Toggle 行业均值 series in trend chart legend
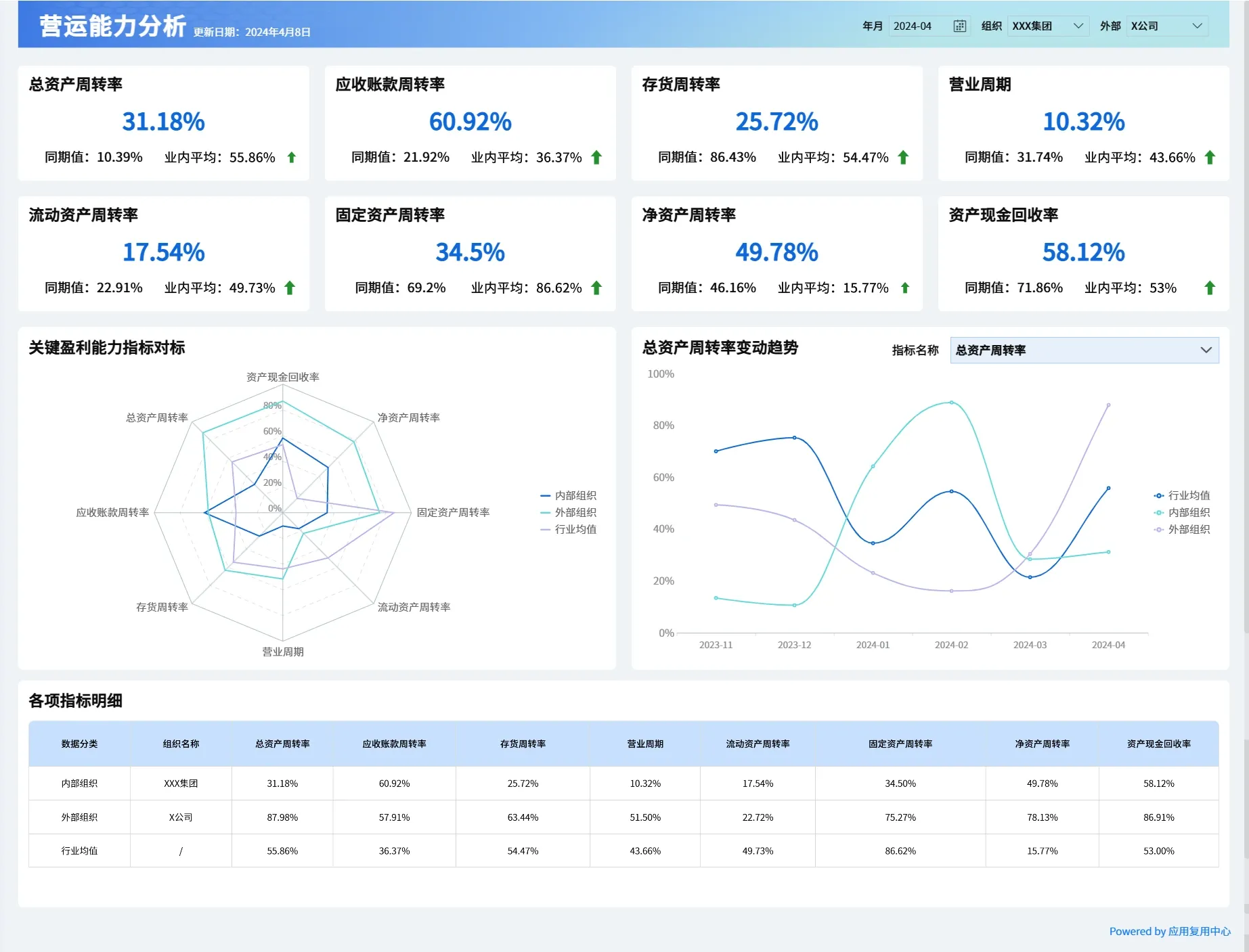 click(x=1182, y=496)
